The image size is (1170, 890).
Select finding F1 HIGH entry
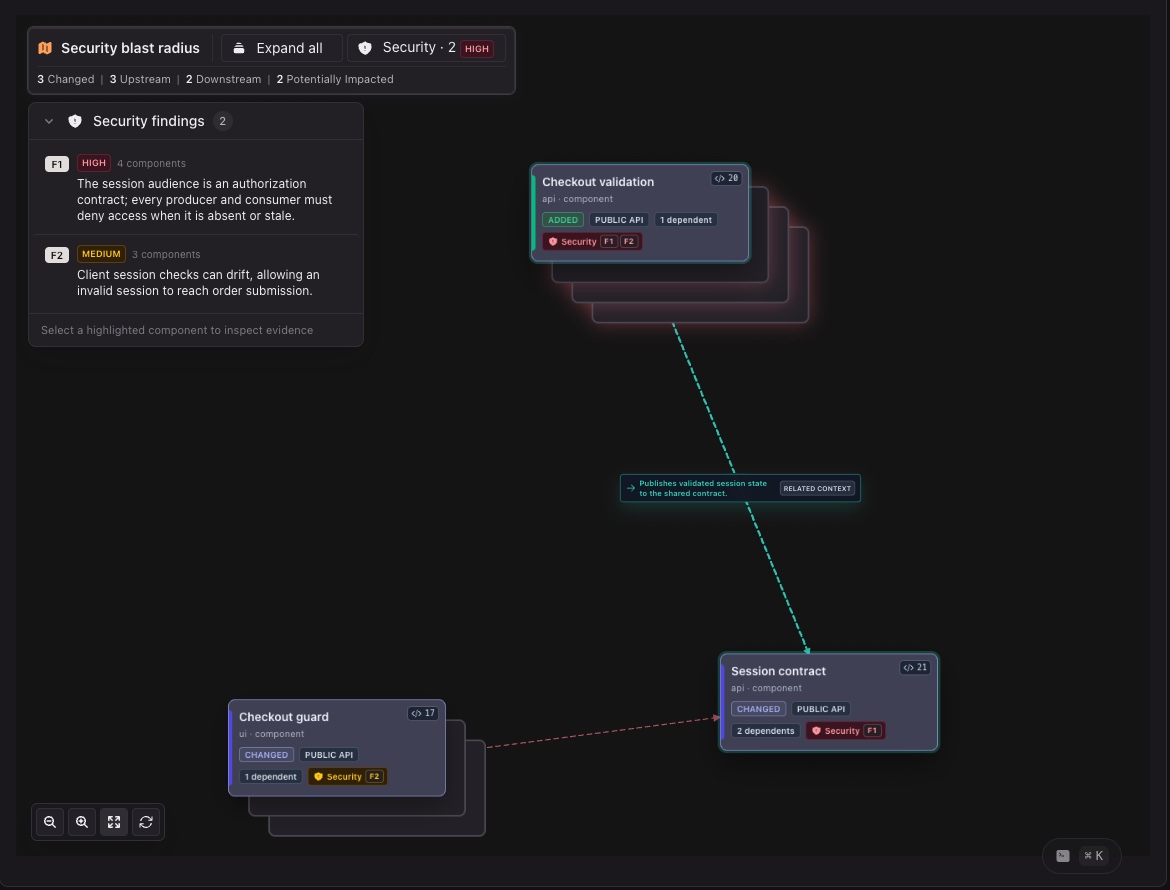click(195, 189)
